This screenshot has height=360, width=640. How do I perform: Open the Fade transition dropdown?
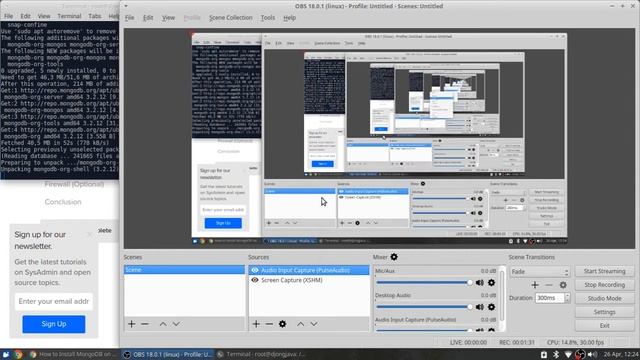click(540, 272)
